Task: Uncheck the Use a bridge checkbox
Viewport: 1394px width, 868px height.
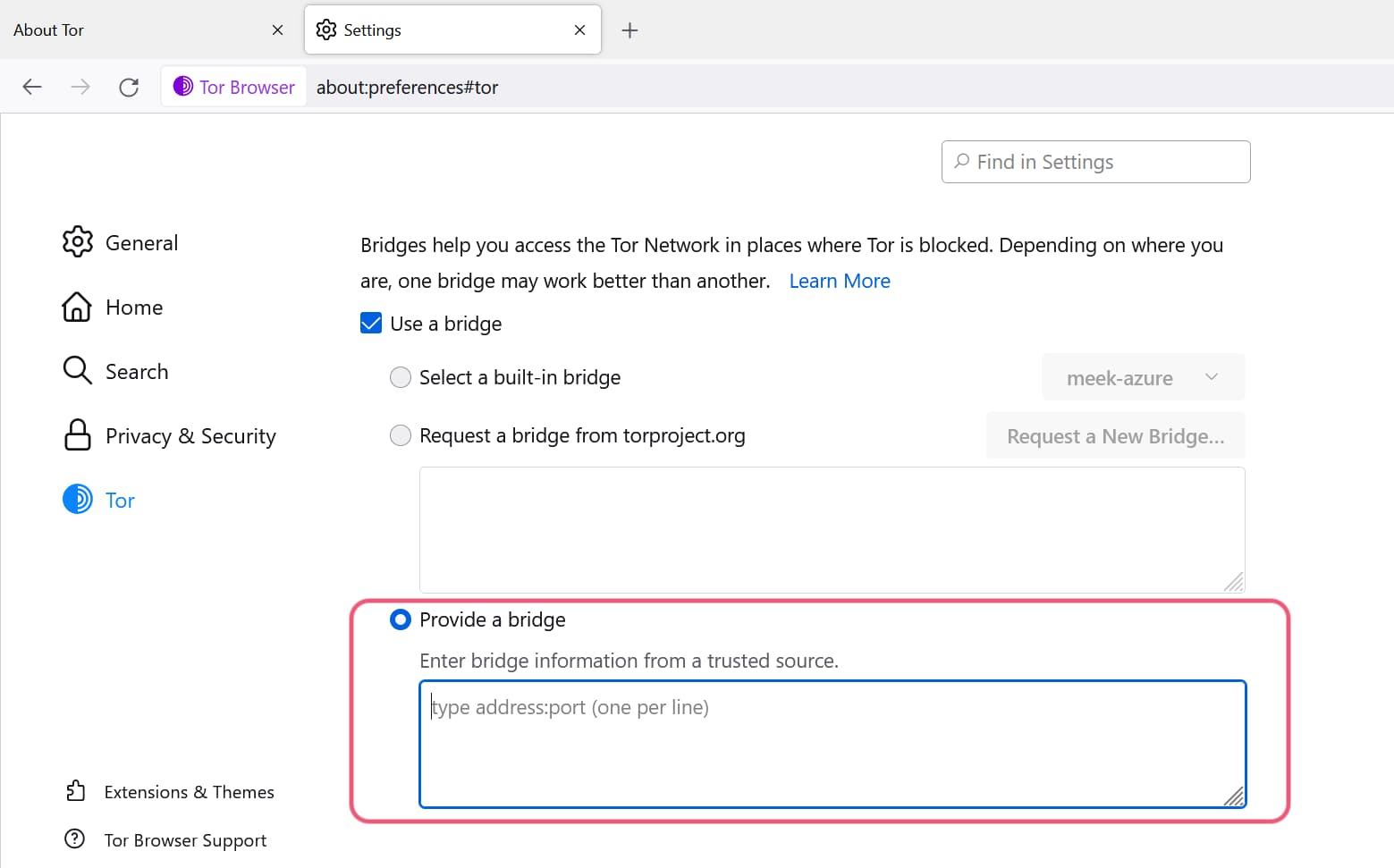Action: click(x=371, y=323)
